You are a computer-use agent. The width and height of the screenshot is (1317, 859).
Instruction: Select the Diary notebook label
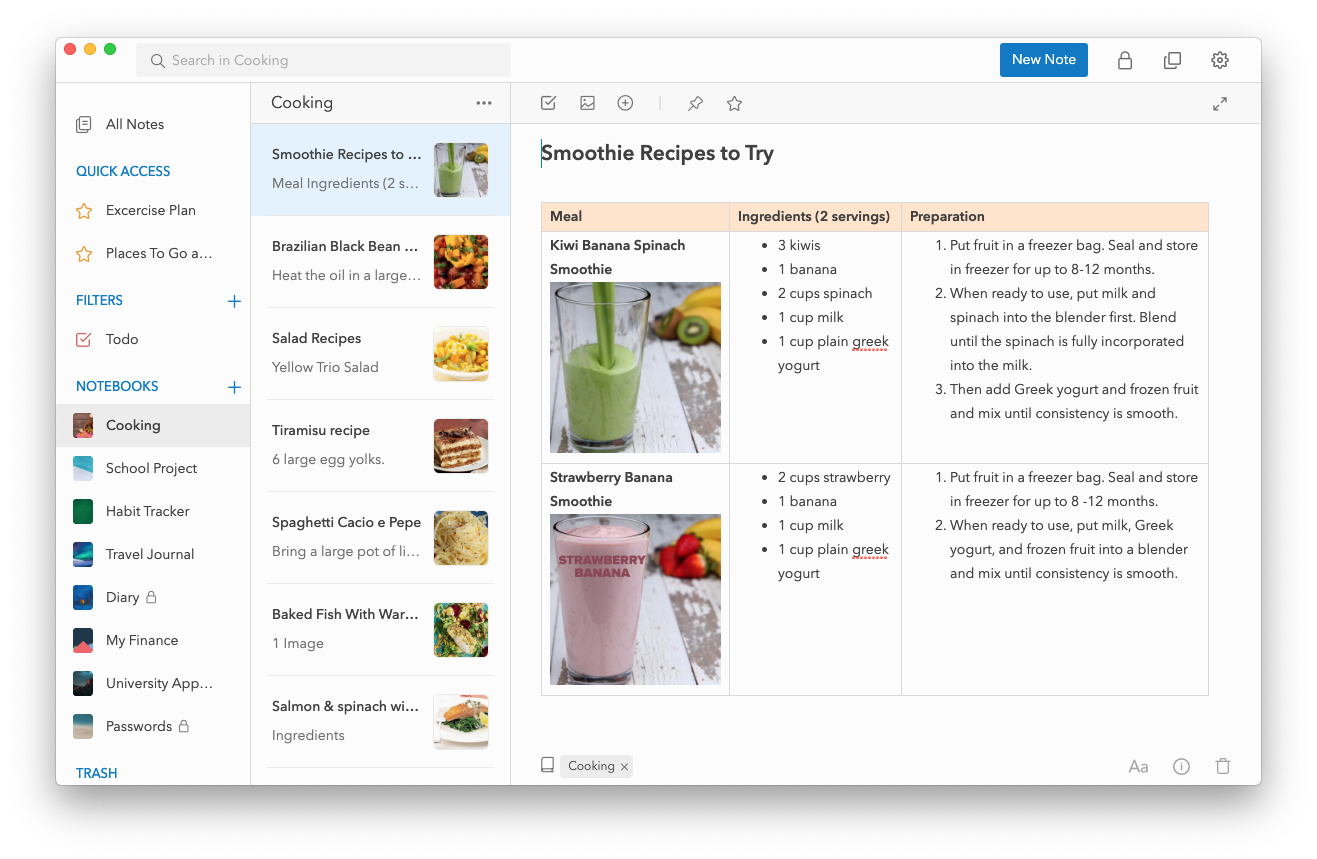[x=122, y=597]
